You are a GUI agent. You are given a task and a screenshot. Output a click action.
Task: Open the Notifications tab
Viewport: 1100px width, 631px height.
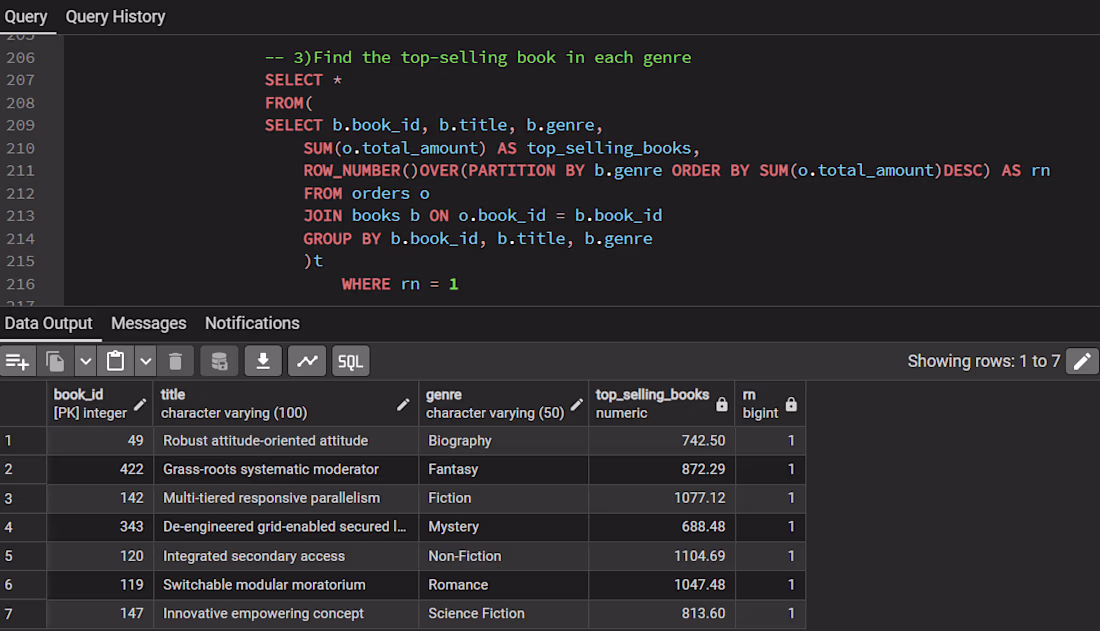point(252,323)
